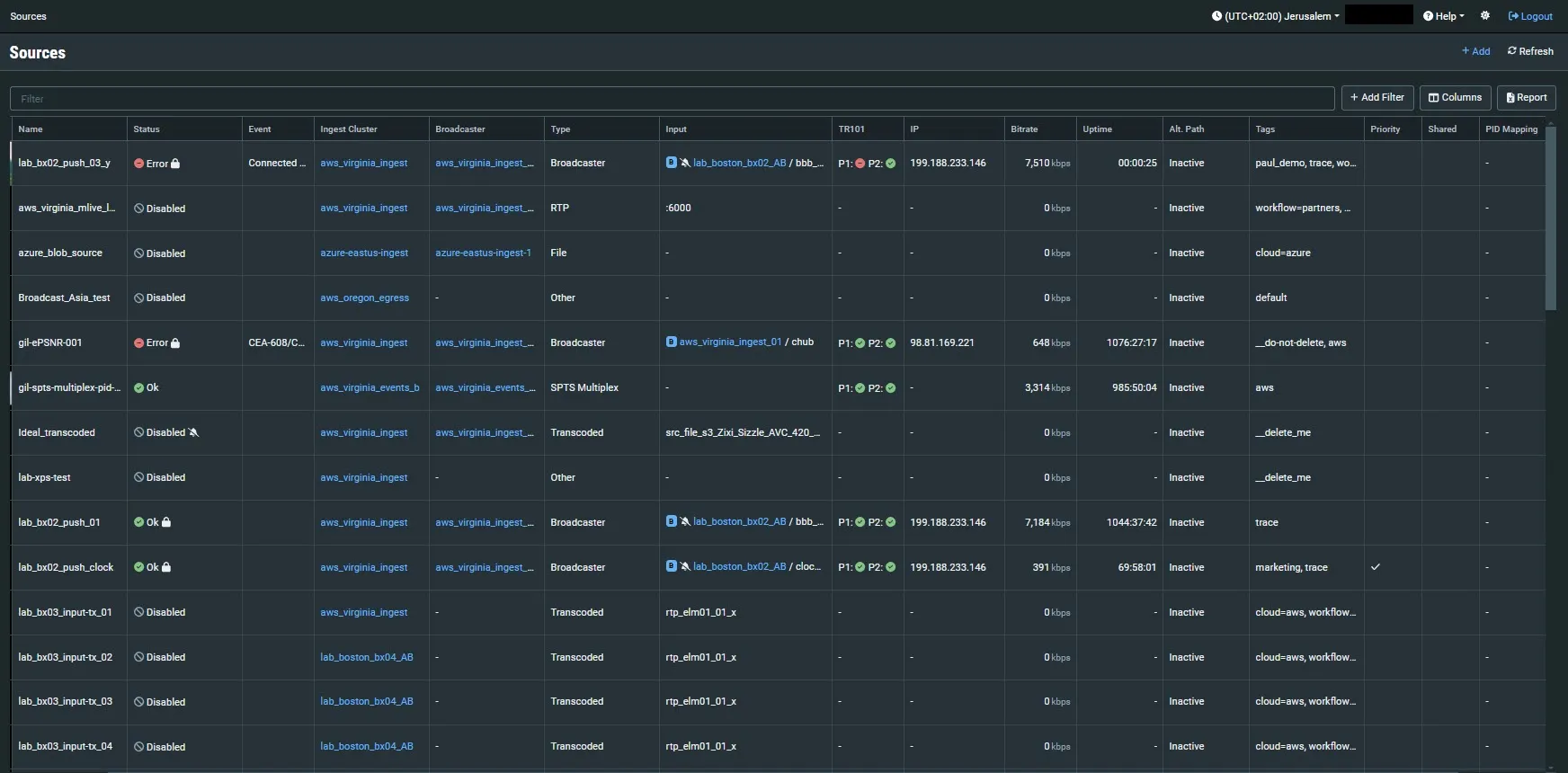Select the gil-ePSNR-001 source name
1568x773 pixels.
point(50,343)
